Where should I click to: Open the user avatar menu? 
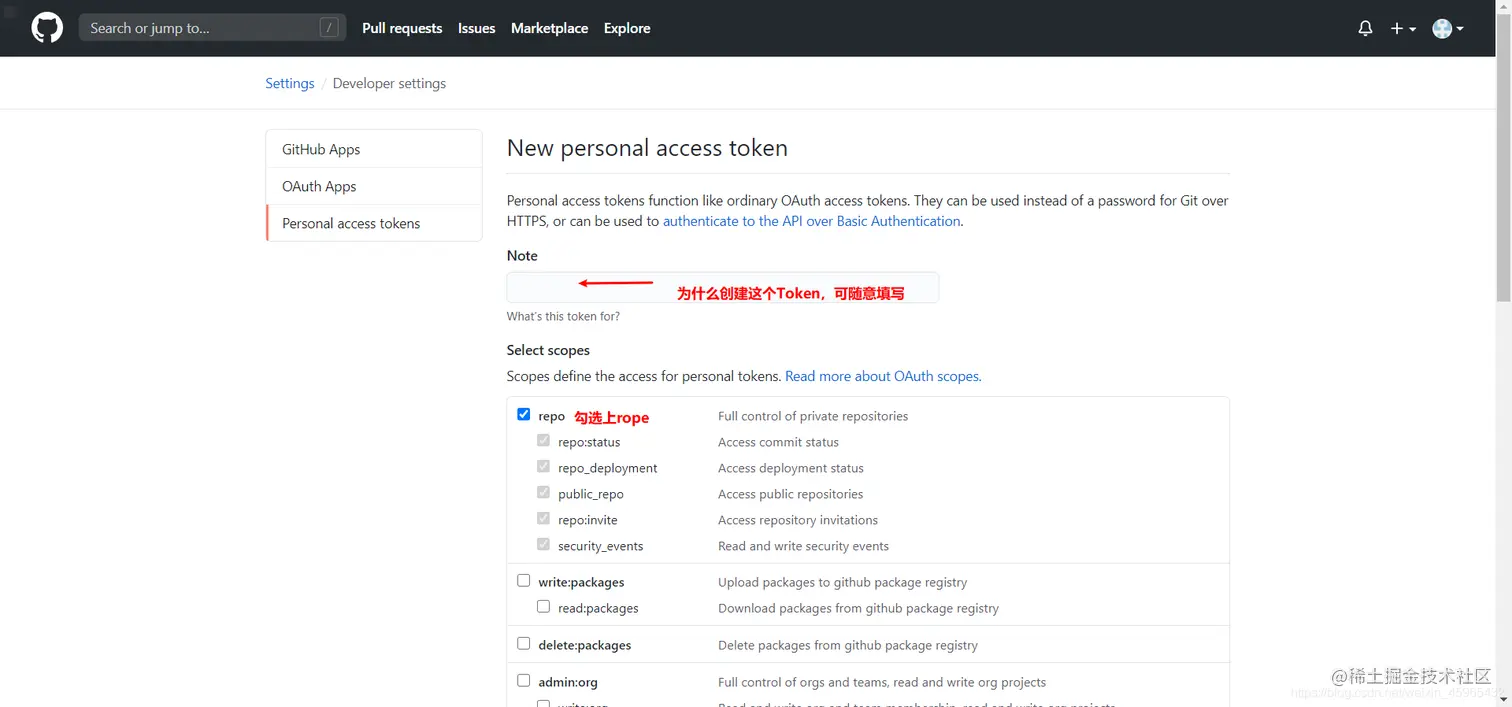pyautogui.click(x=1447, y=28)
